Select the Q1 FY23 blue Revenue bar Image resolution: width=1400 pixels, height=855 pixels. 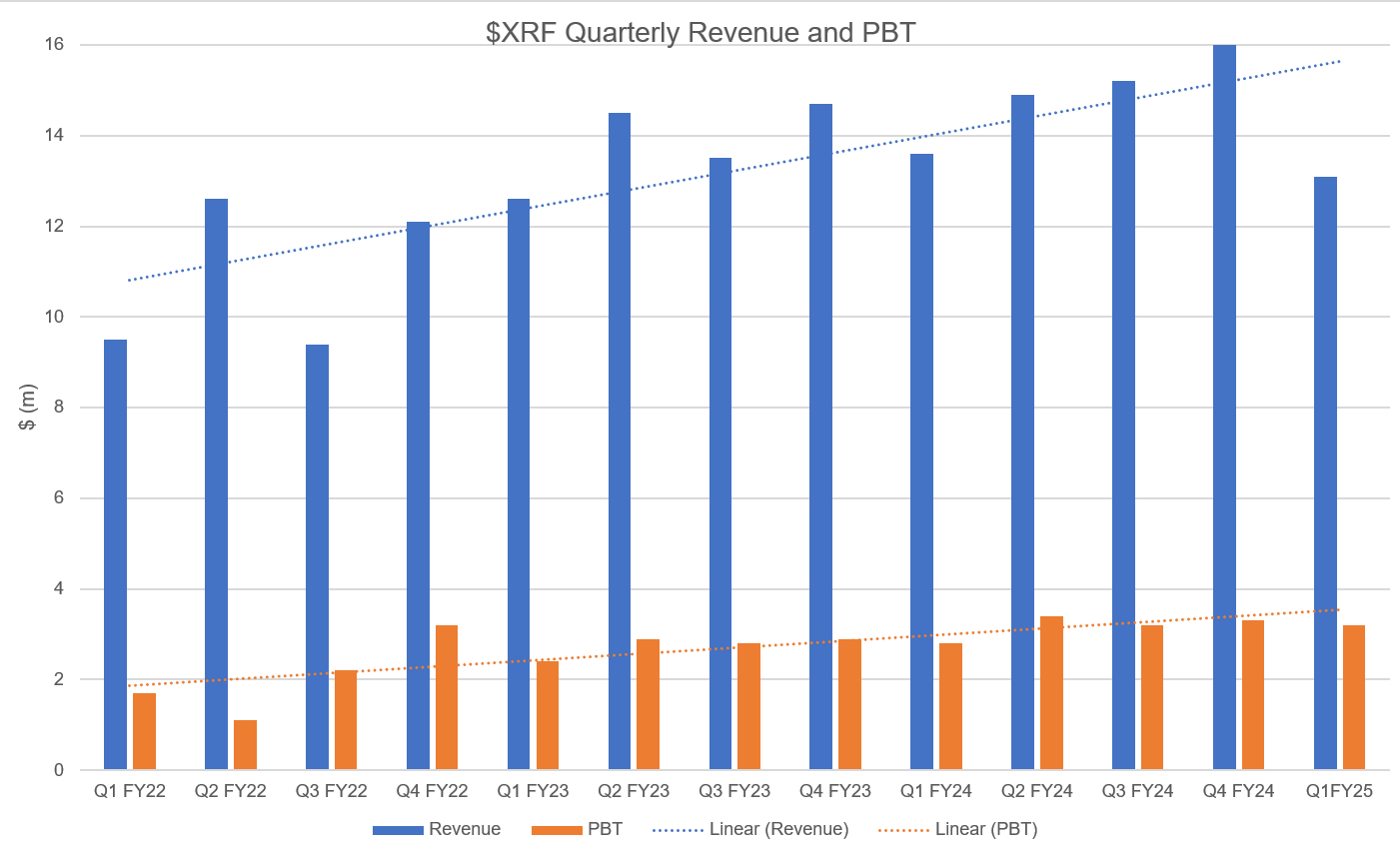519,484
